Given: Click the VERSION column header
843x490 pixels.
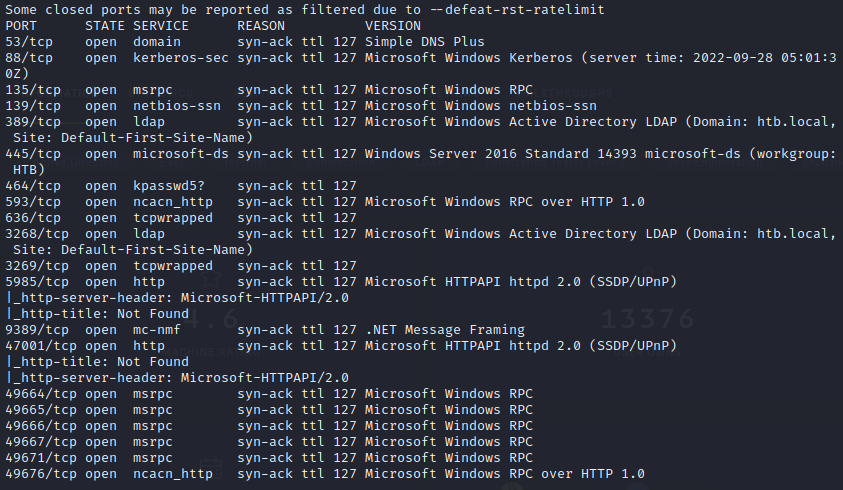Looking at the screenshot, I should coord(393,26).
